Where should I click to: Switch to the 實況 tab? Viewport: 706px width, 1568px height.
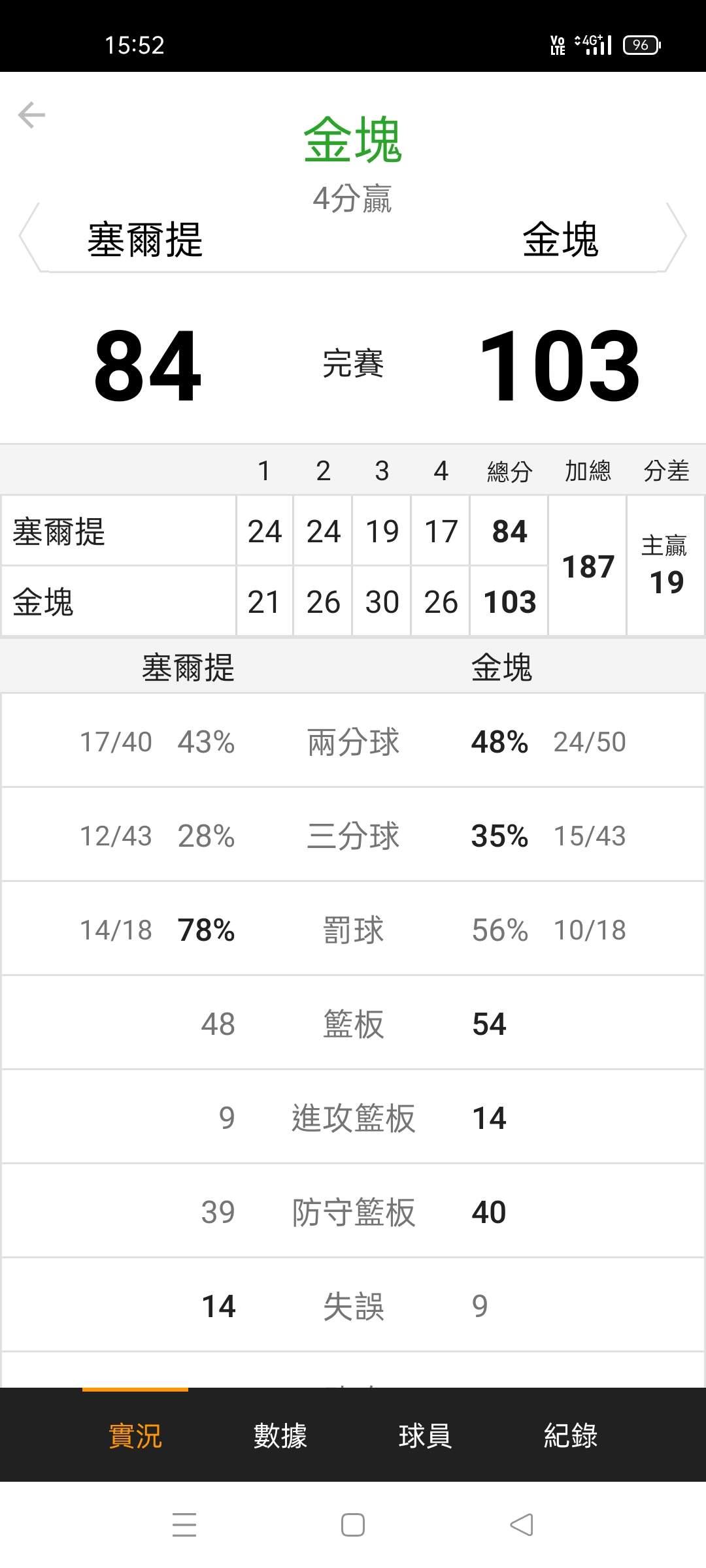pos(135,1435)
